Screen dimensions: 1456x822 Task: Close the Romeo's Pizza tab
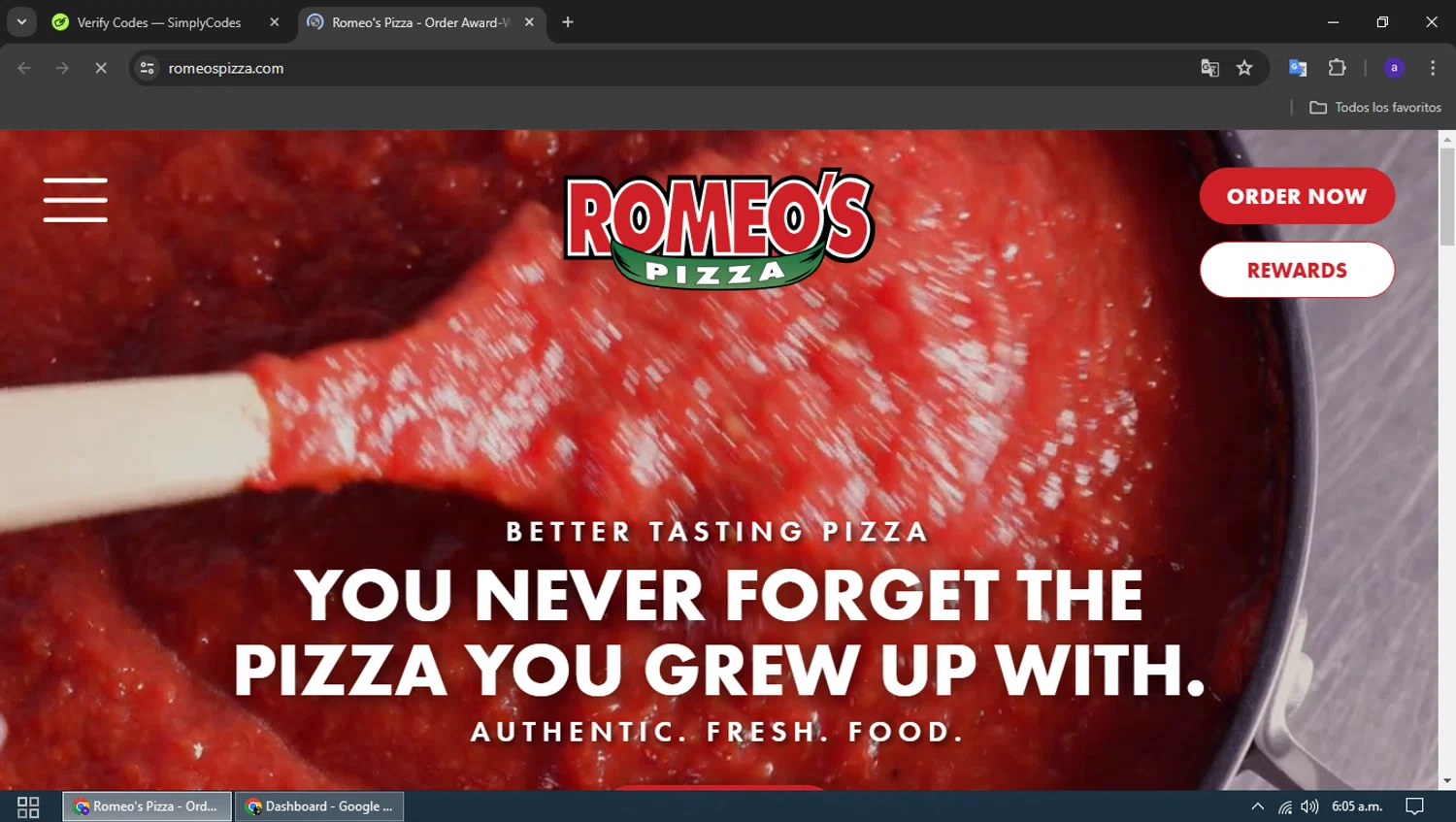click(x=529, y=22)
